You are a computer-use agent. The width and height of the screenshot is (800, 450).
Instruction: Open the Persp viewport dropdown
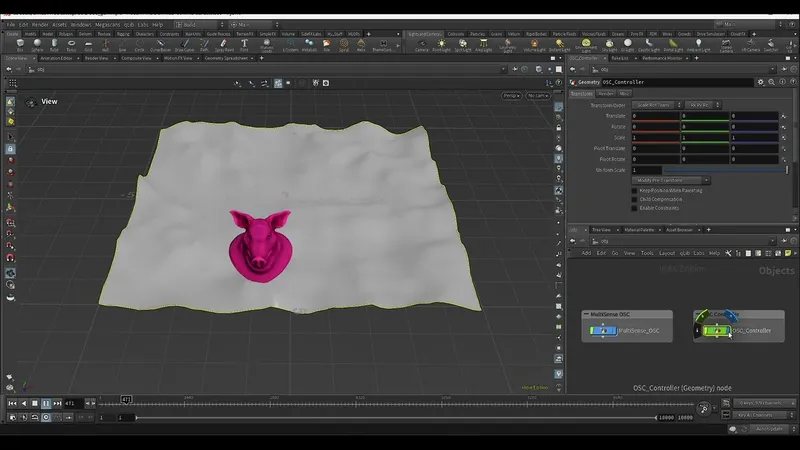point(511,95)
